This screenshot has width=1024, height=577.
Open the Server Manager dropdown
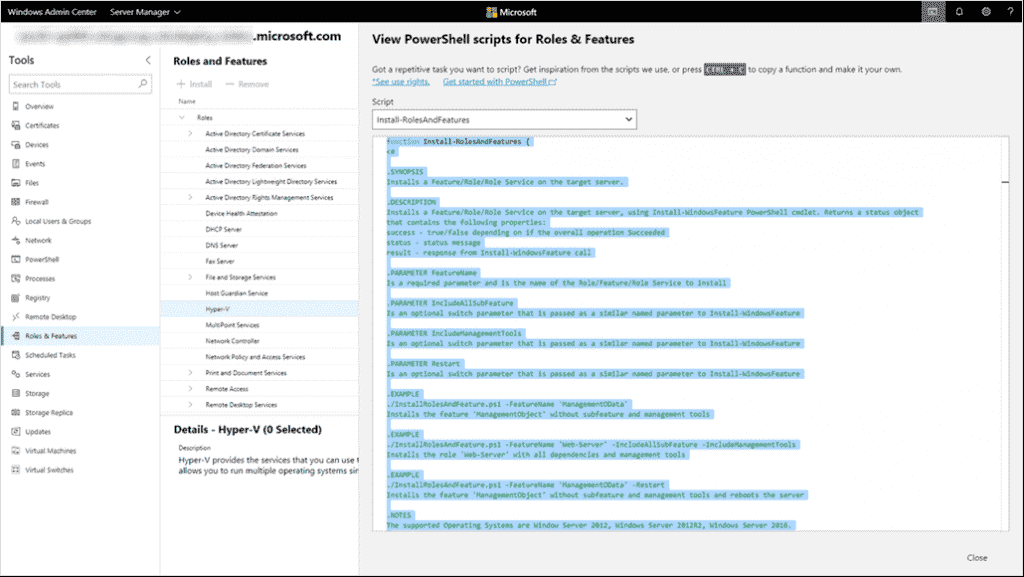click(145, 12)
